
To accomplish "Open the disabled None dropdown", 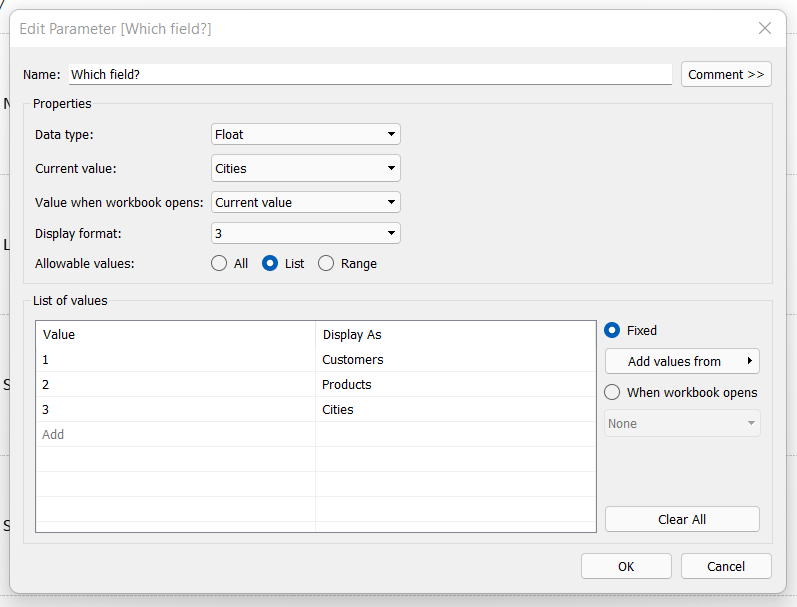I will 682,423.
